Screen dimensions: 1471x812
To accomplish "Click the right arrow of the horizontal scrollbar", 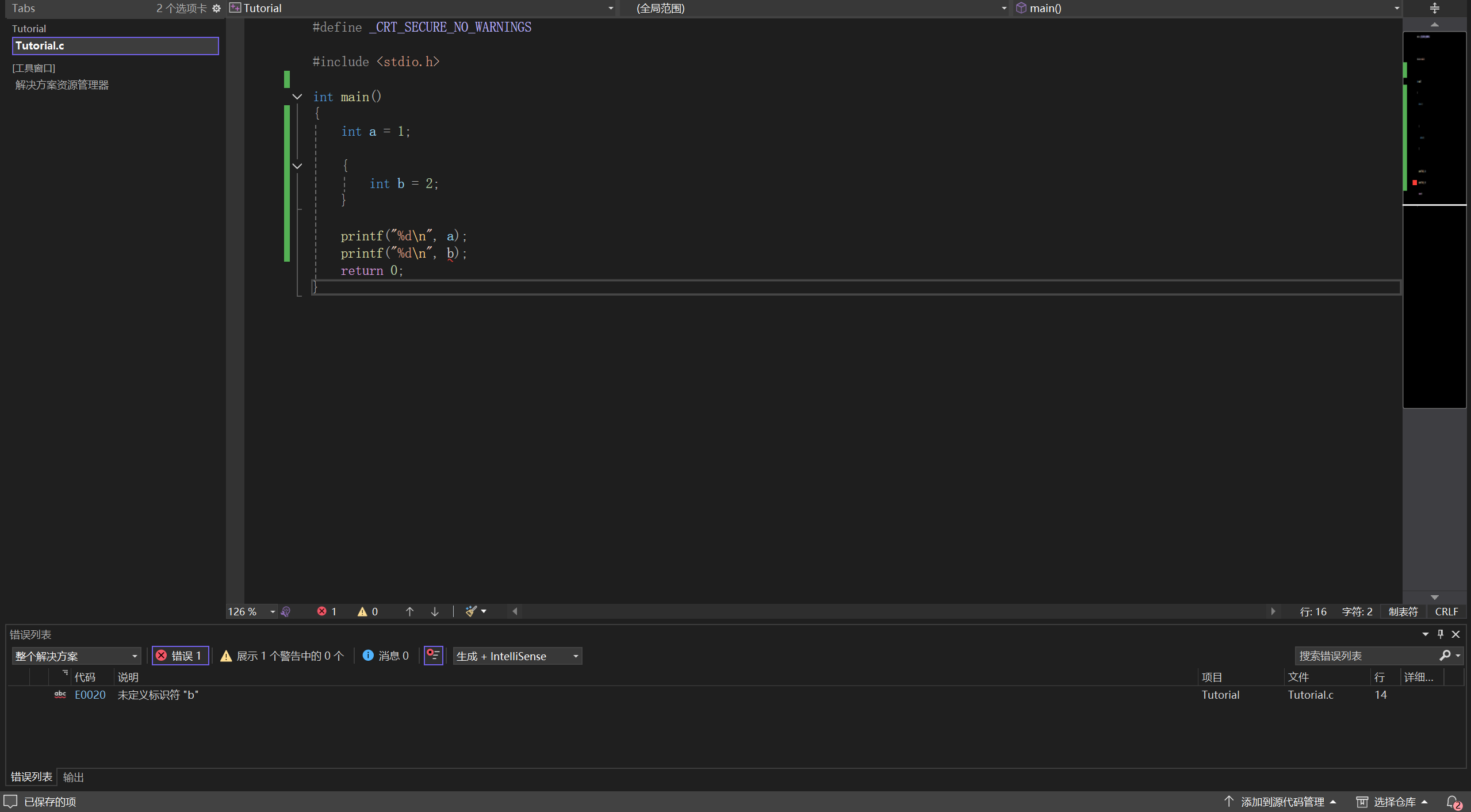I will click(1273, 611).
